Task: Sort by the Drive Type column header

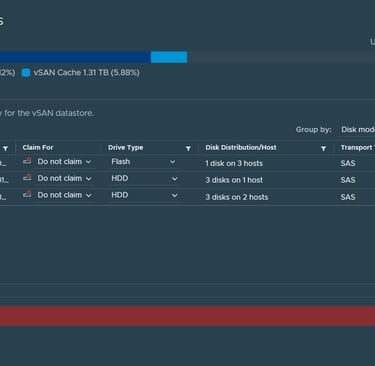Action: tap(125, 148)
